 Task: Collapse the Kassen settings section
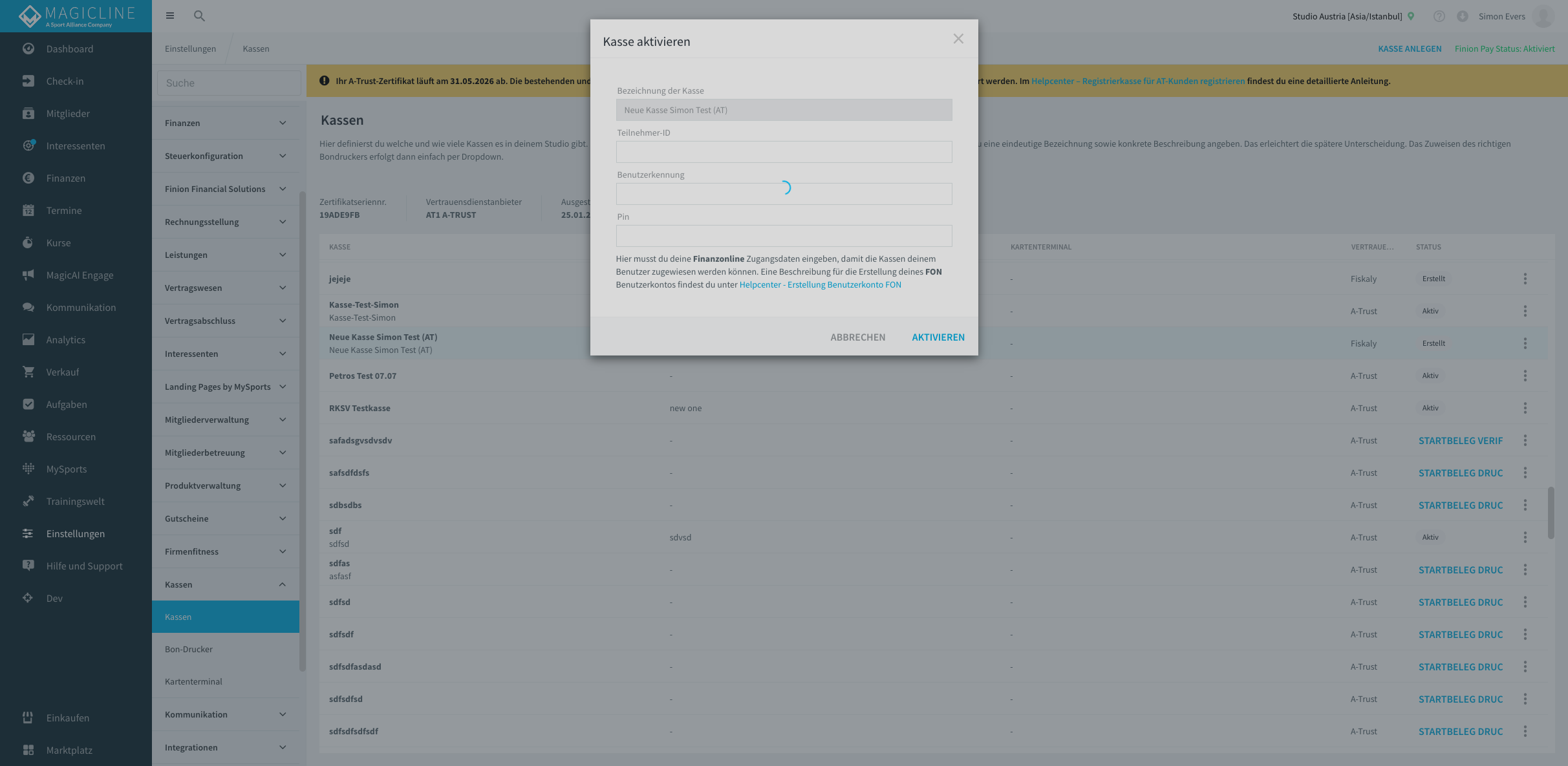click(x=226, y=584)
